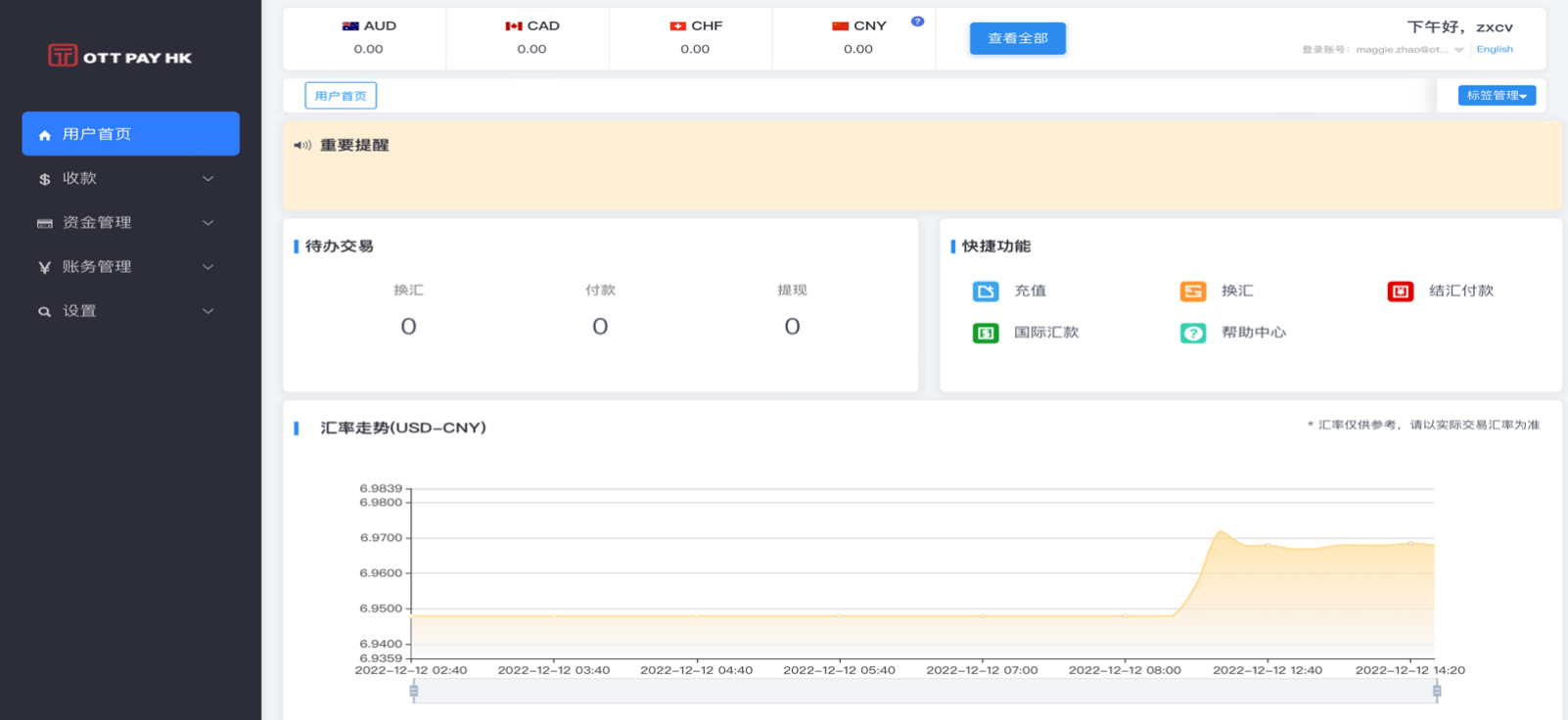Click the Canadian flag next to CAD
1568x720 pixels.
514,26
